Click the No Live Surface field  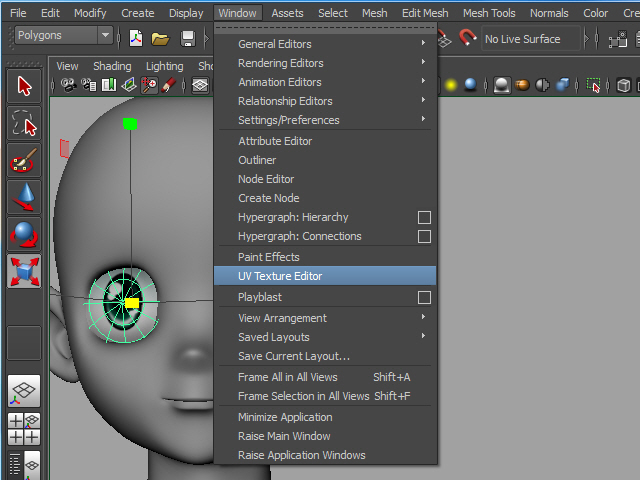click(x=531, y=39)
